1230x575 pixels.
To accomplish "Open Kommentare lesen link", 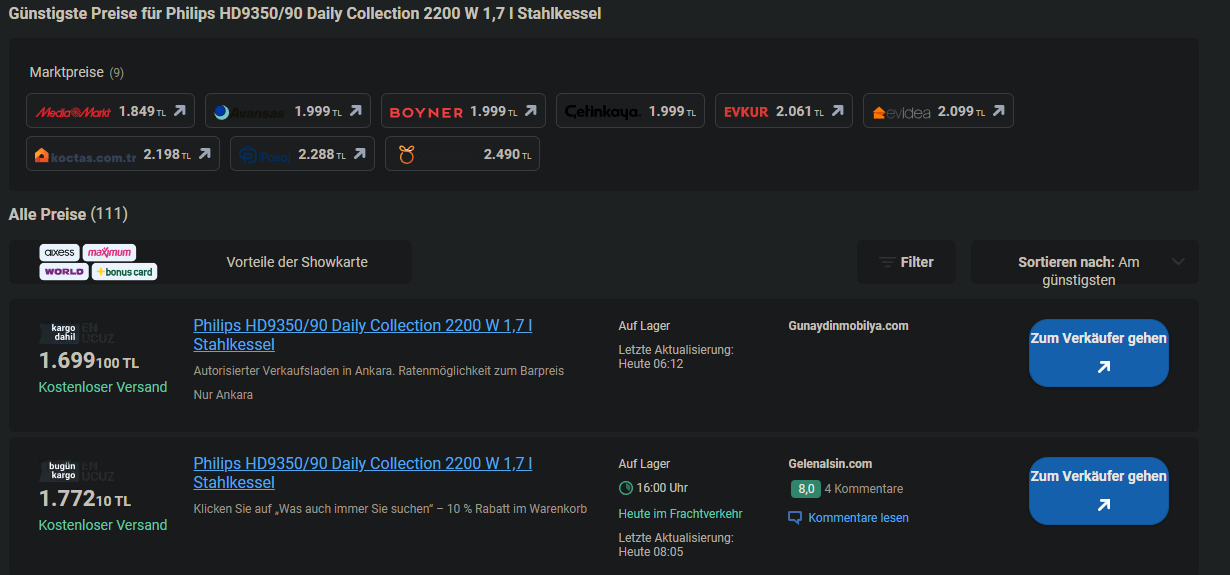I will click(858, 518).
